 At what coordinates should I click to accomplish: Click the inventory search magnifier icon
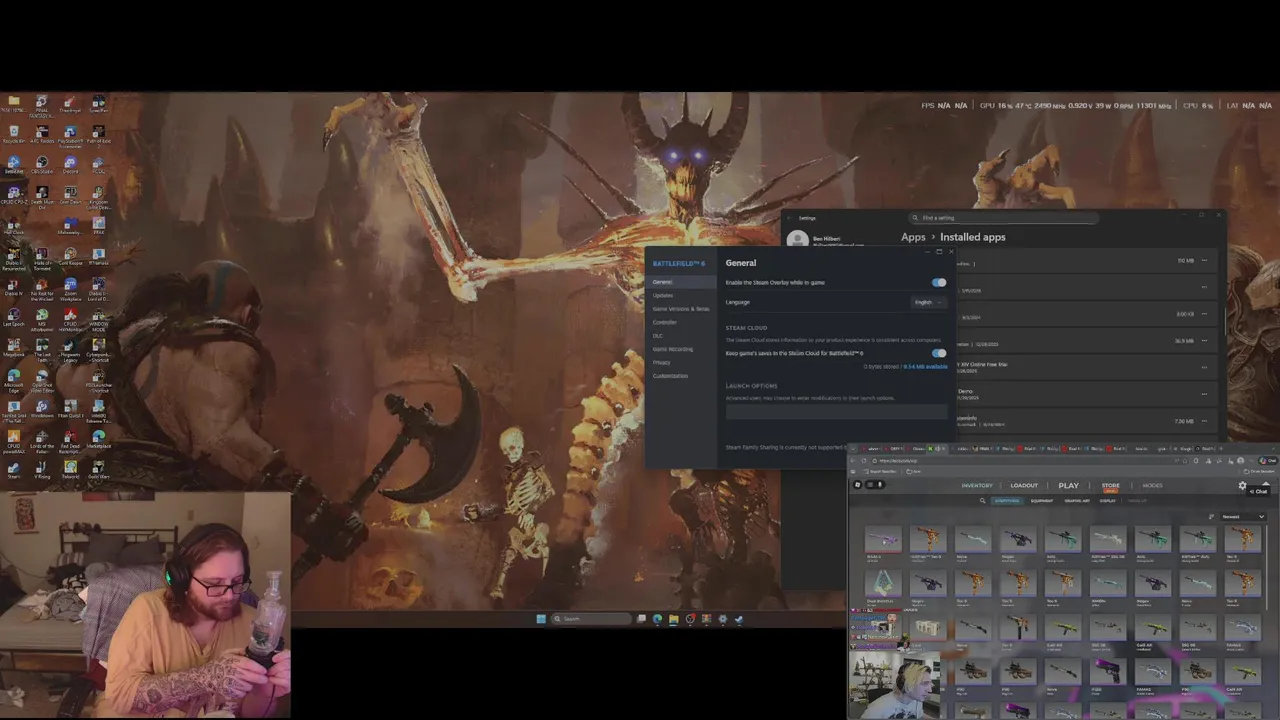pos(983,501)
